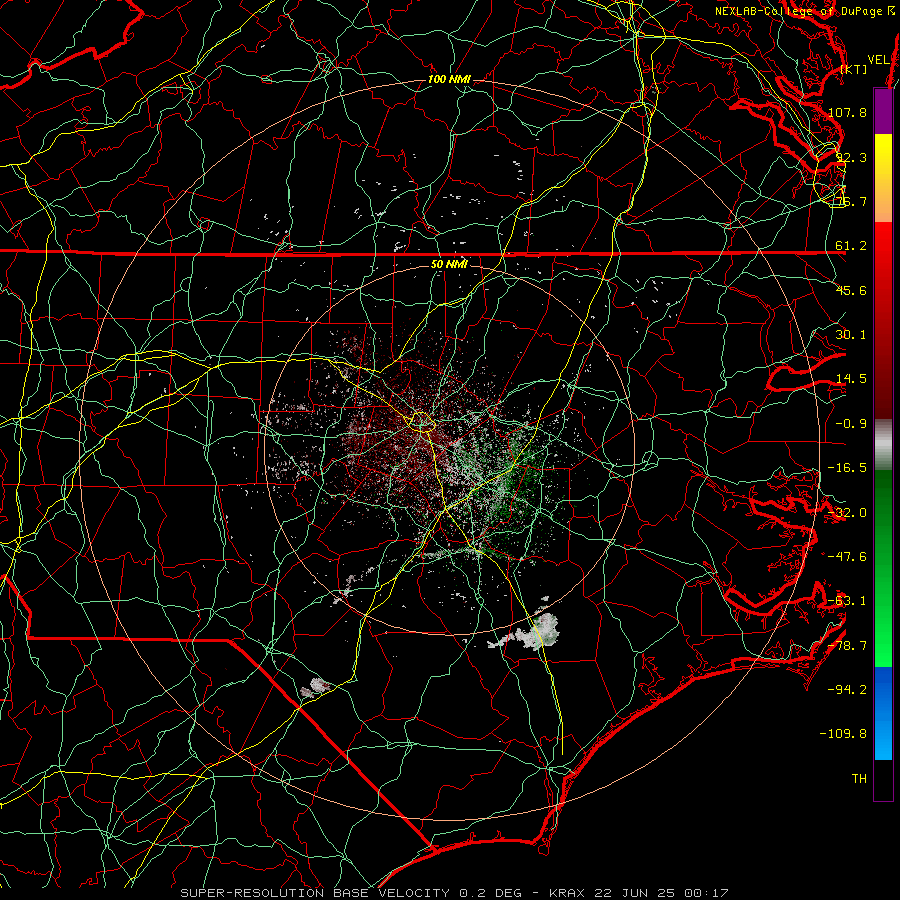The height and width of the screenshot is (900, 900).
Task: Select the 30.1 velocity scale value
Action: point(851,335)
